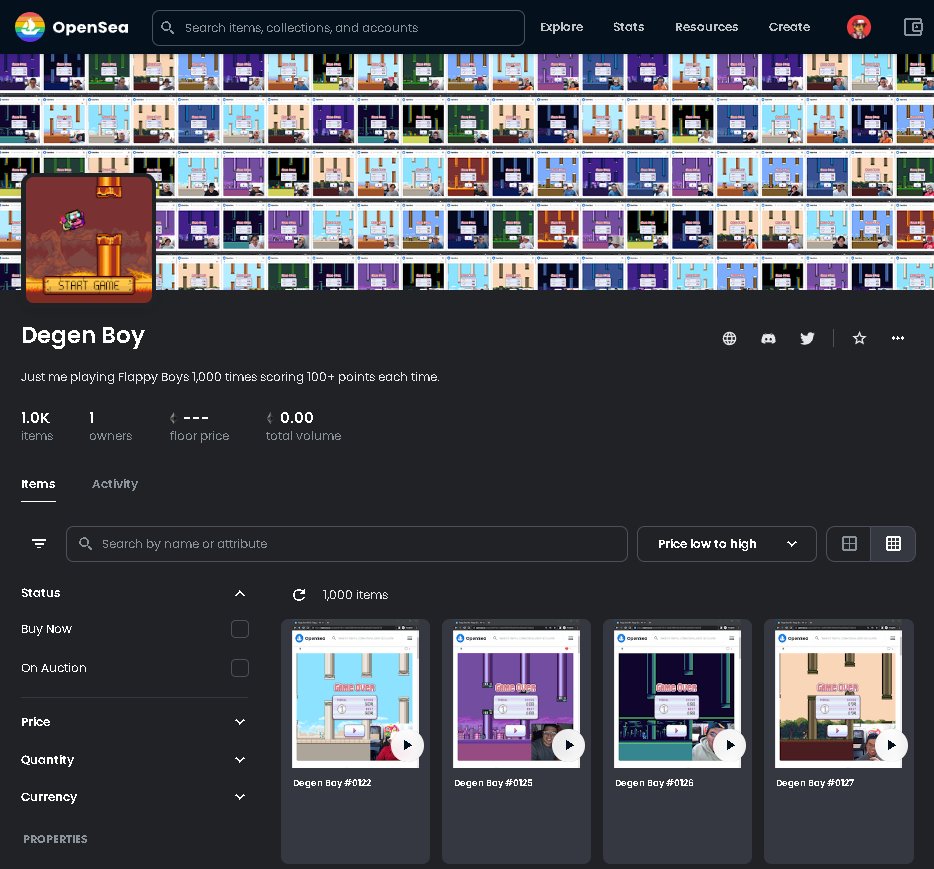The image size is (934, 869).
Task: Open Degen Boy #0126 title link
Action: pos(654,783)
